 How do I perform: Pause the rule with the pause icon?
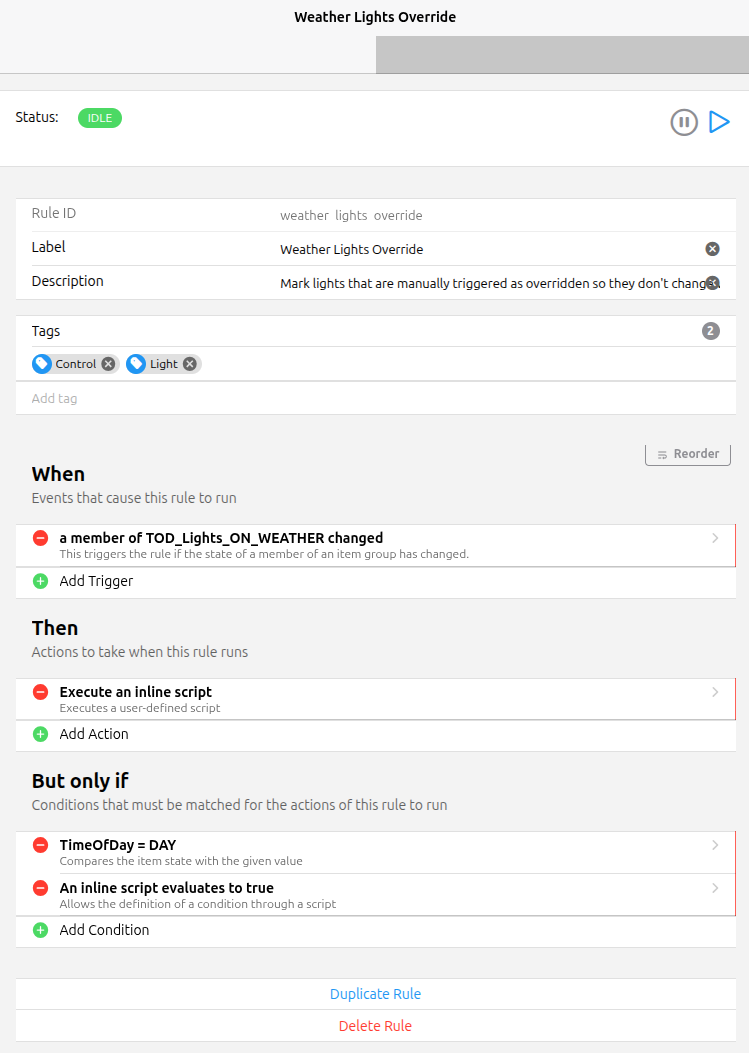(x=684, y=123)
